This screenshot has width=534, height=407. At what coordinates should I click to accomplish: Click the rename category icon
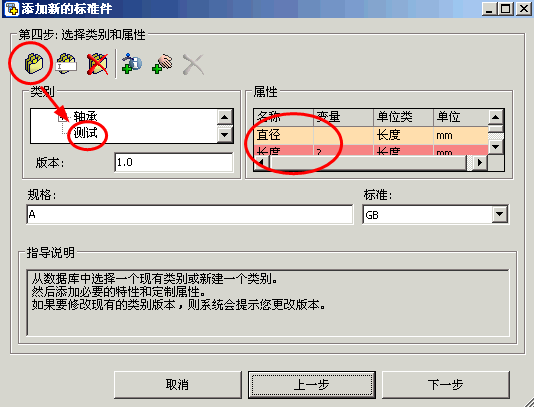(66, 64)
